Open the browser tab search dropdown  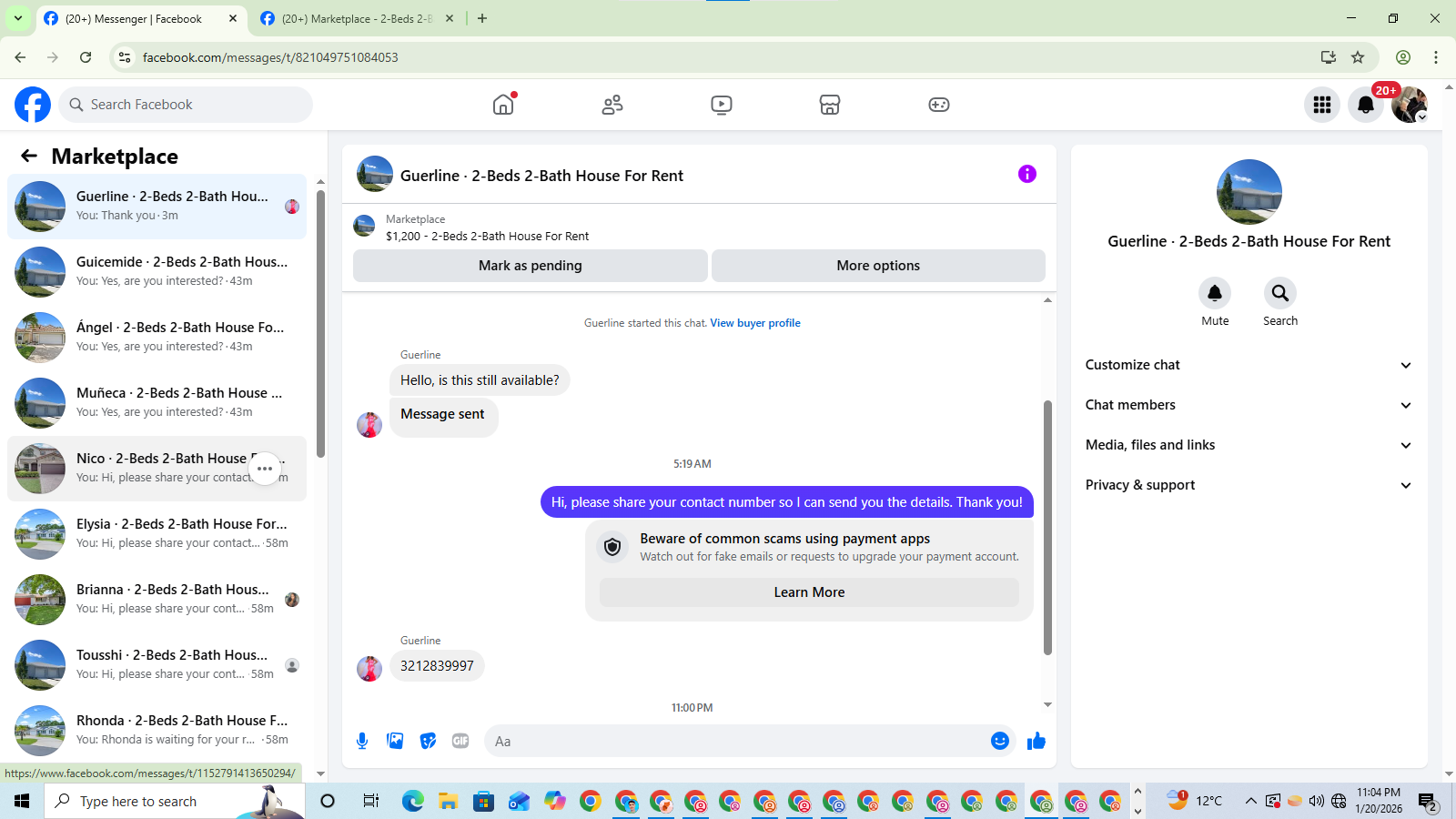pyautogui.click(x=18, y=18)
